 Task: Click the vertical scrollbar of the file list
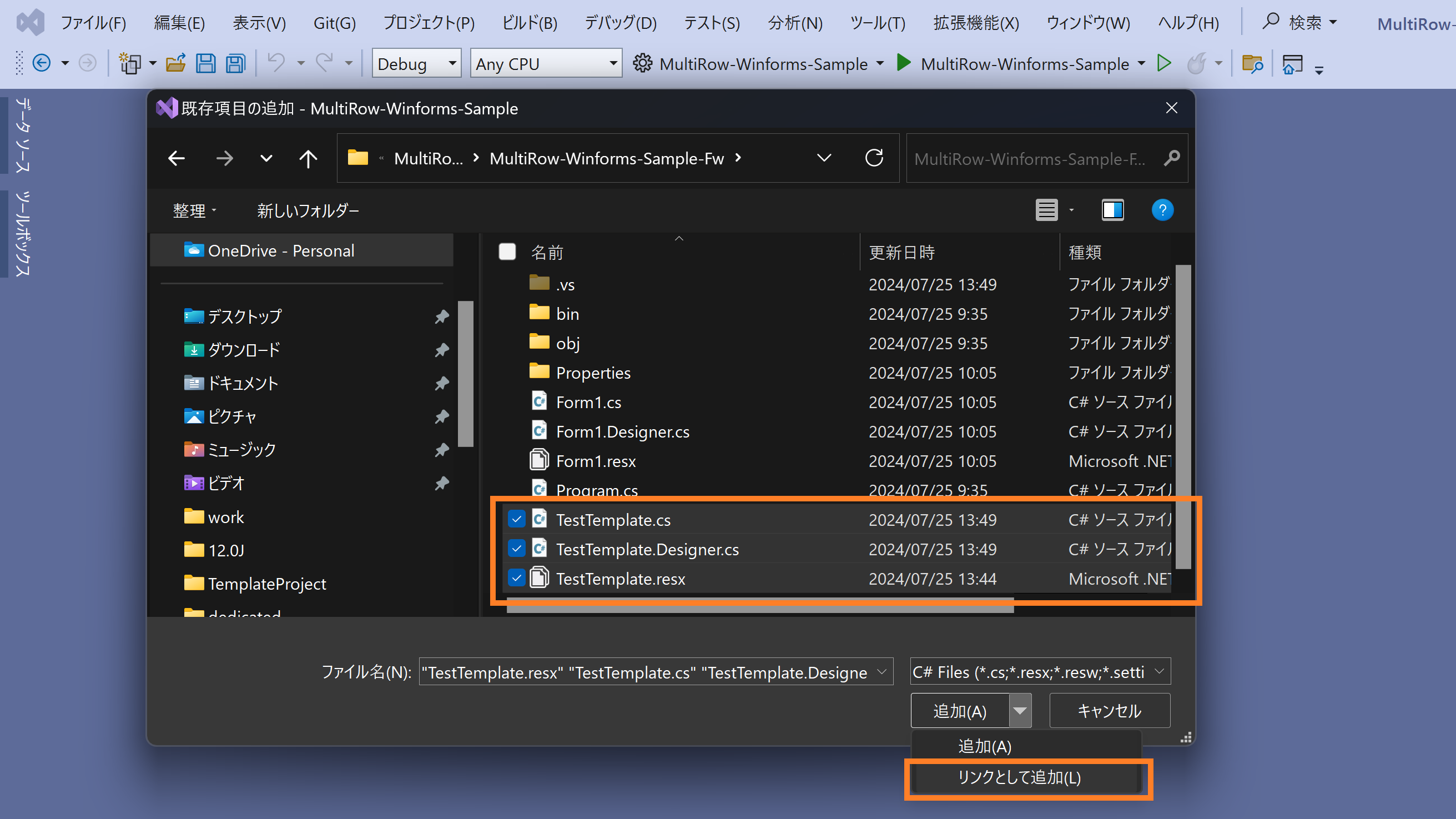(x=1182, y=417)
